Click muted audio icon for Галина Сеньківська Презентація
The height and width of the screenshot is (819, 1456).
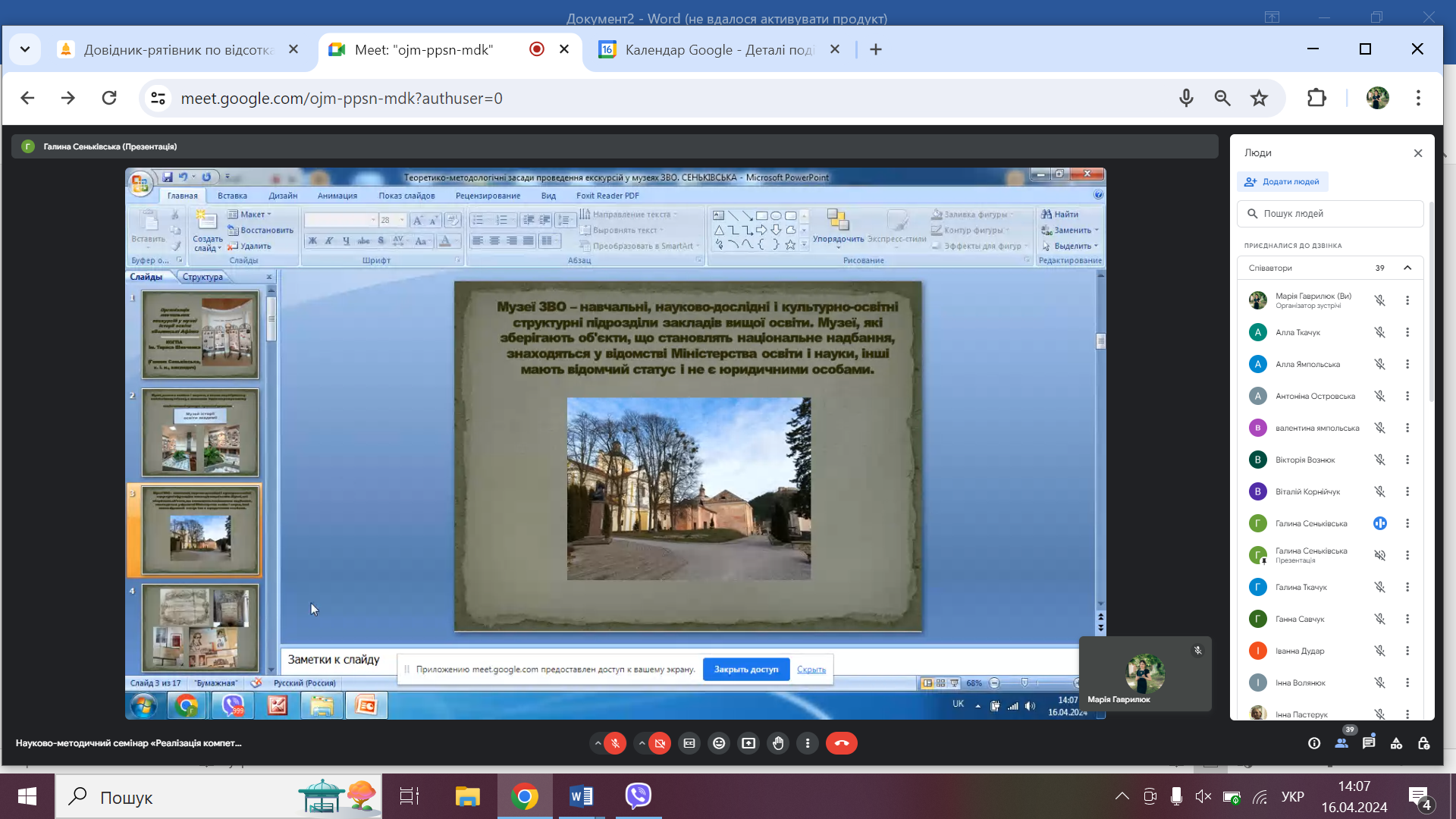pyautogui.click(x=1380, y=555)
